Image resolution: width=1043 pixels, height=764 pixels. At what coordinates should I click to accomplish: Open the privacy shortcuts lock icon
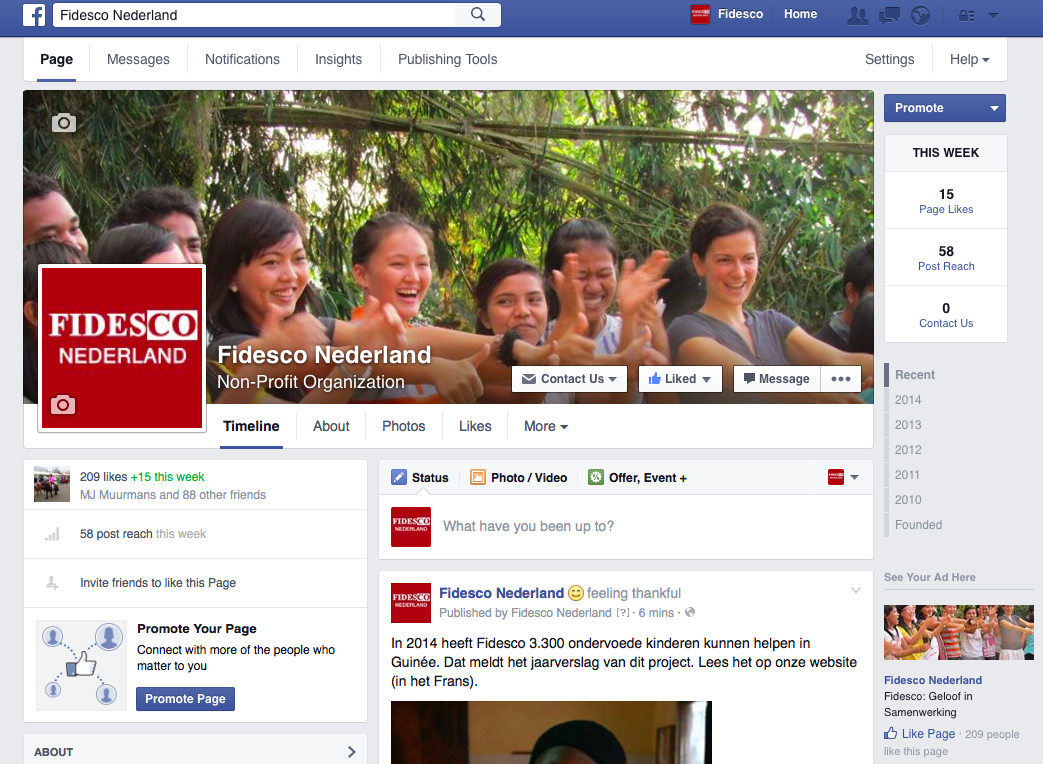(966, 15)
